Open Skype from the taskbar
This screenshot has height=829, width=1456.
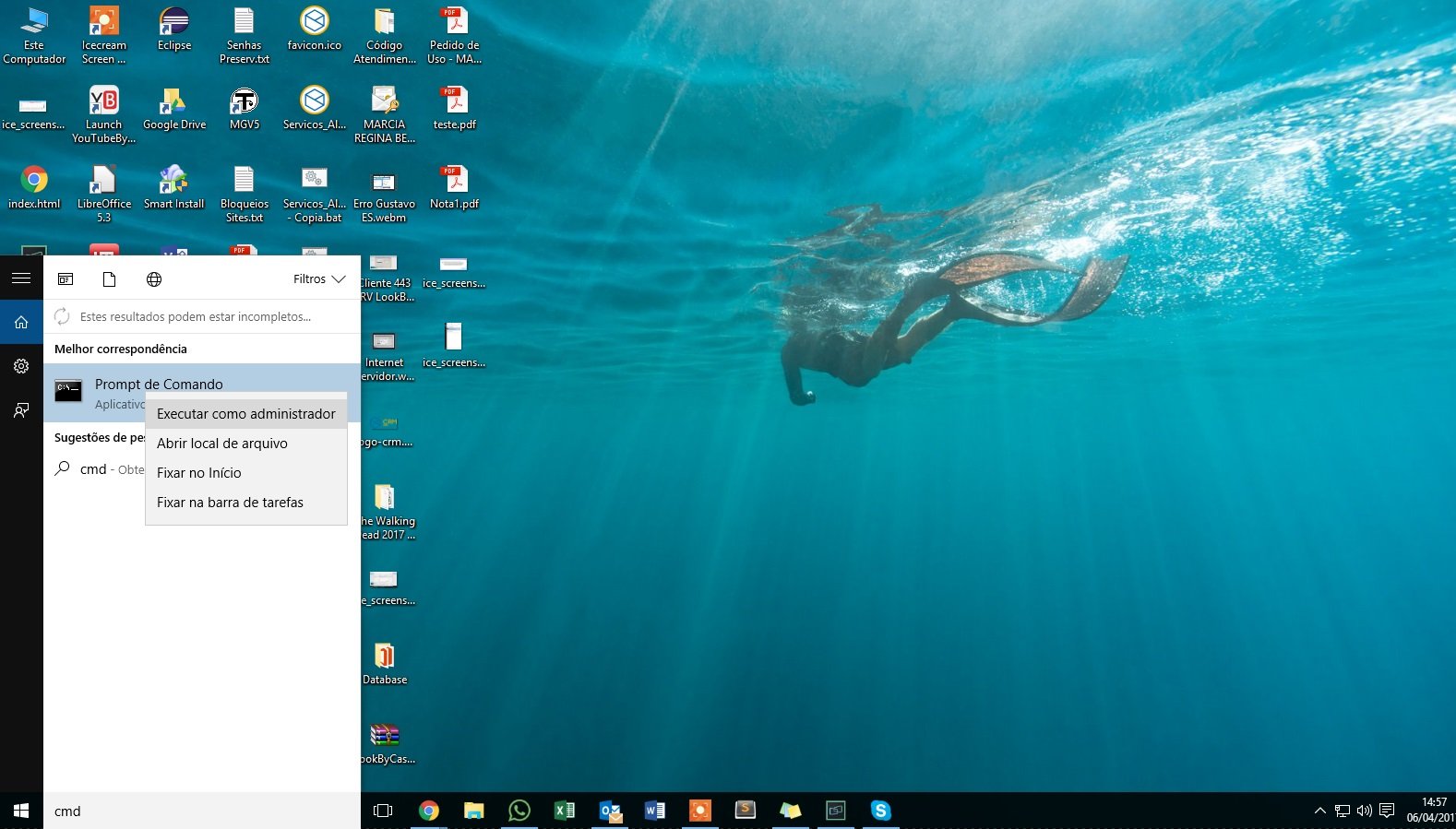pos(880,811)
